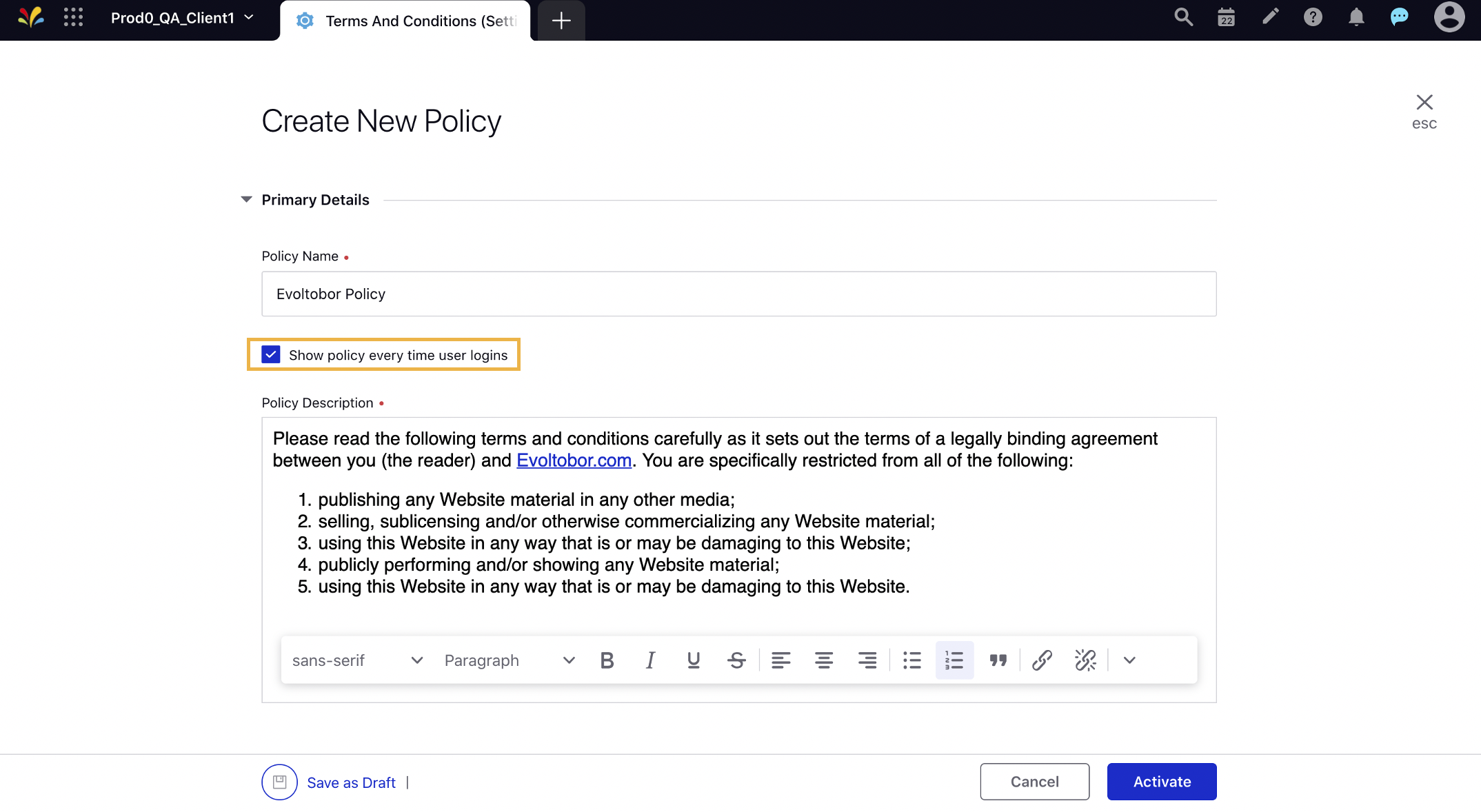The width and height of the screenshot is (1481, 812).
Task: Open the help question mark
Action: 1313,17
